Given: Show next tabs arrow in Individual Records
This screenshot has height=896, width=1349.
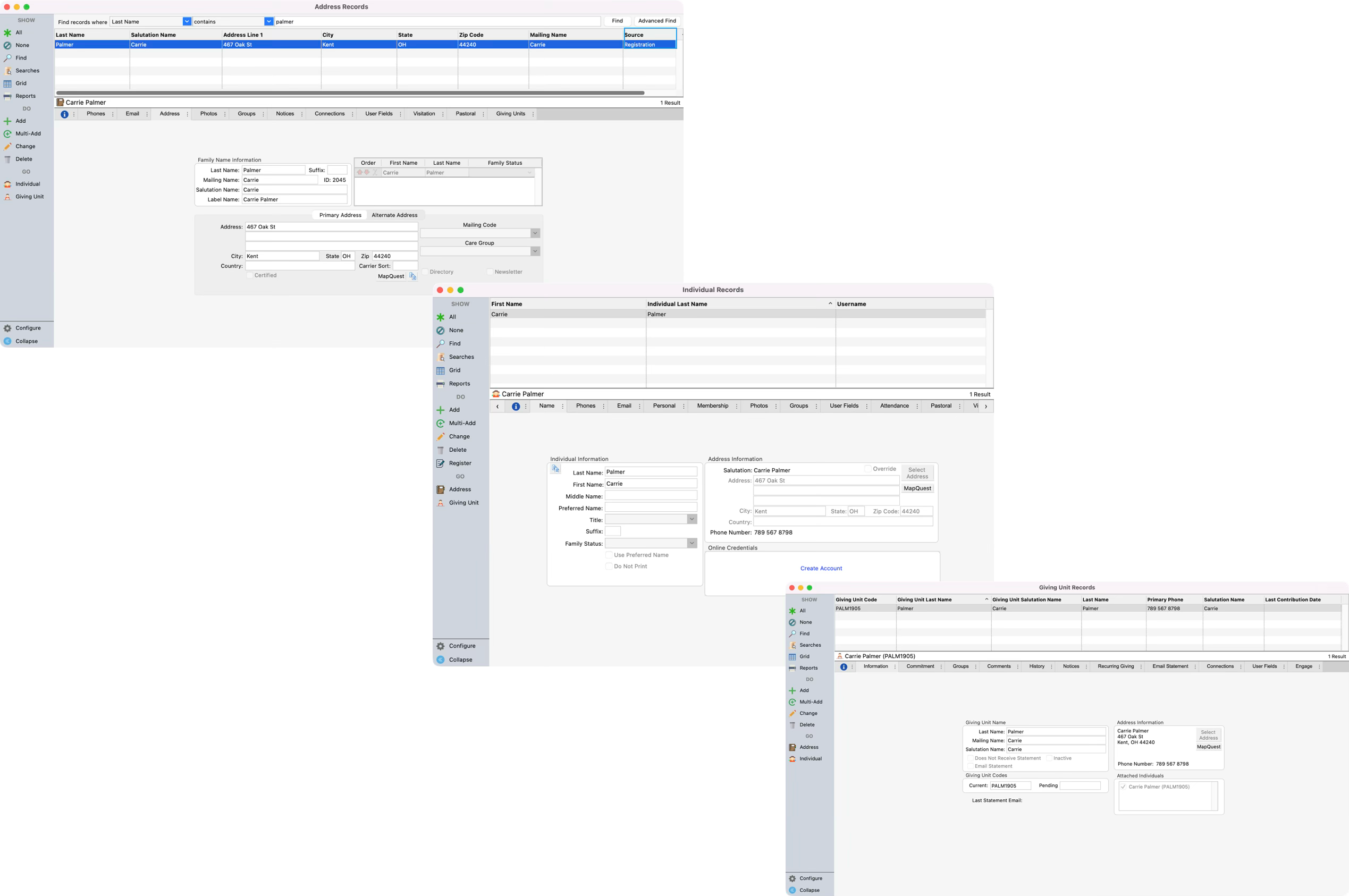Looking at the screenshot, I should (986, 407).
